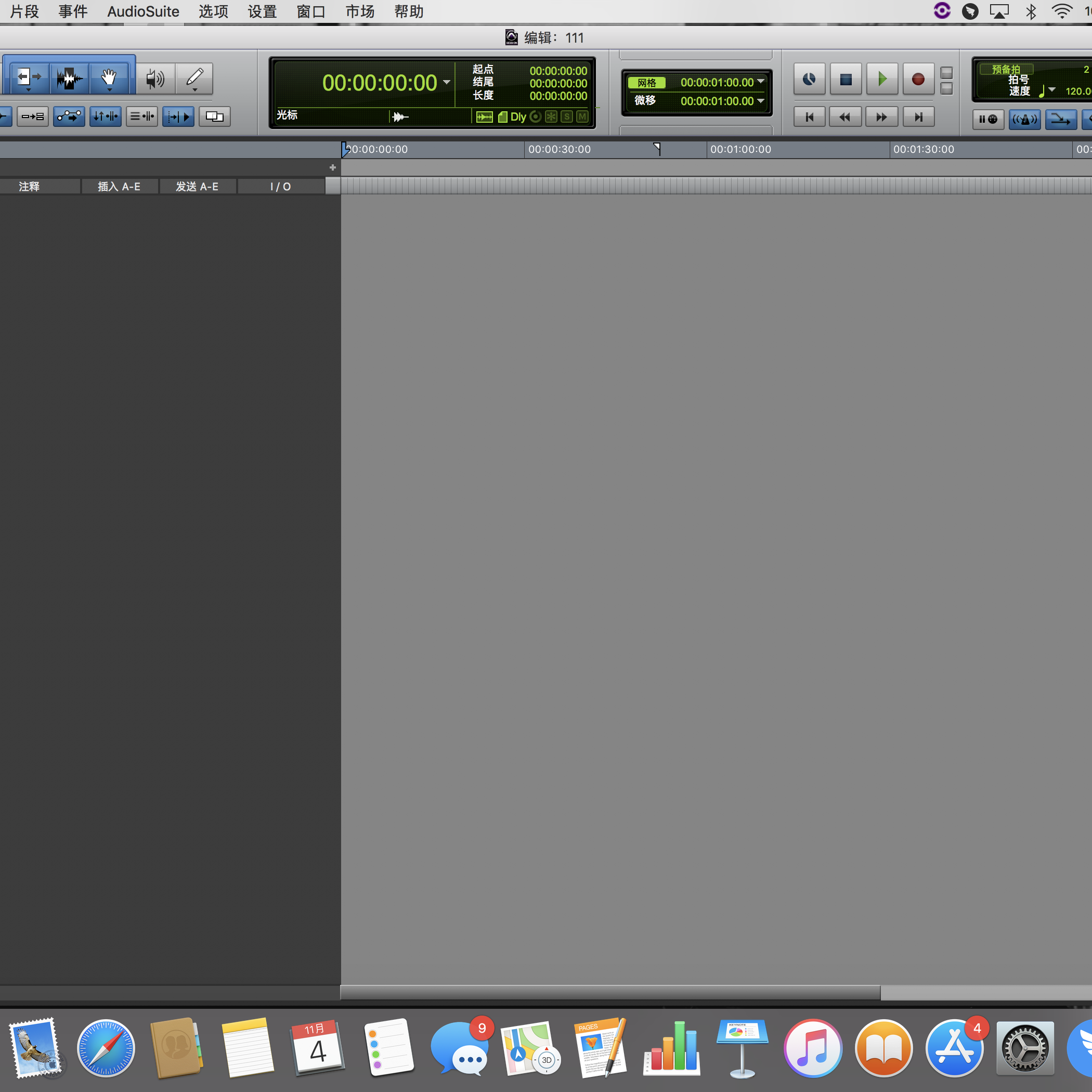Click Return to Zero transport button
The width and height of the screenshot is (1092, 1092).
tap(809, 117)
